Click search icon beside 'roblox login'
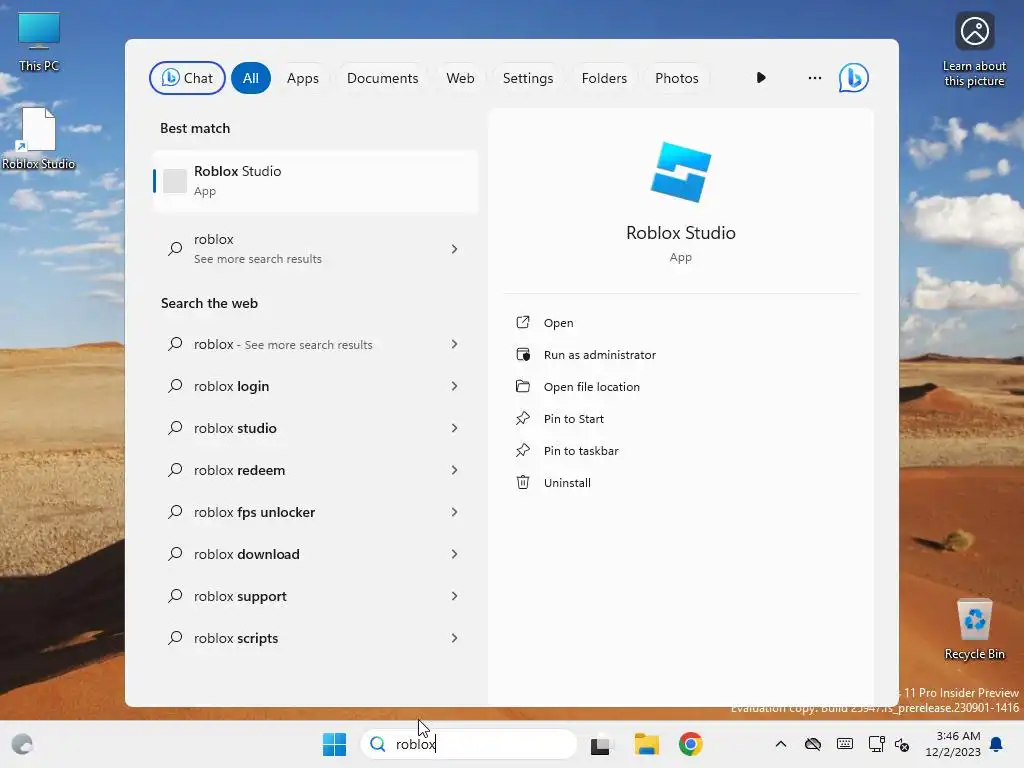 point(175,386)
